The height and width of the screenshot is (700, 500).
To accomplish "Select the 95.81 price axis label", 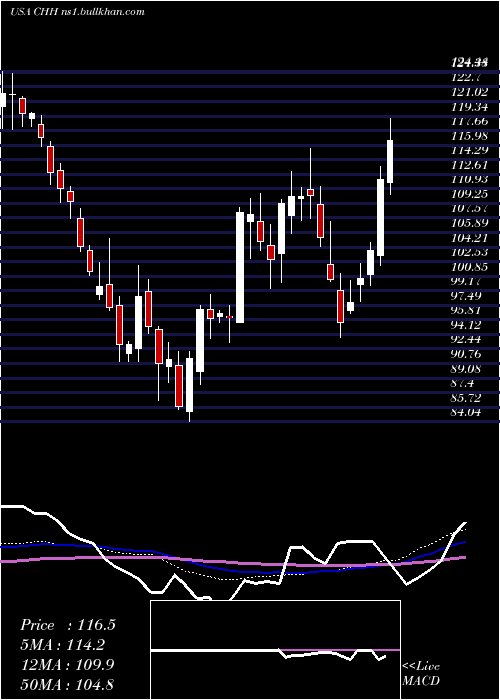I will (468, 311).
